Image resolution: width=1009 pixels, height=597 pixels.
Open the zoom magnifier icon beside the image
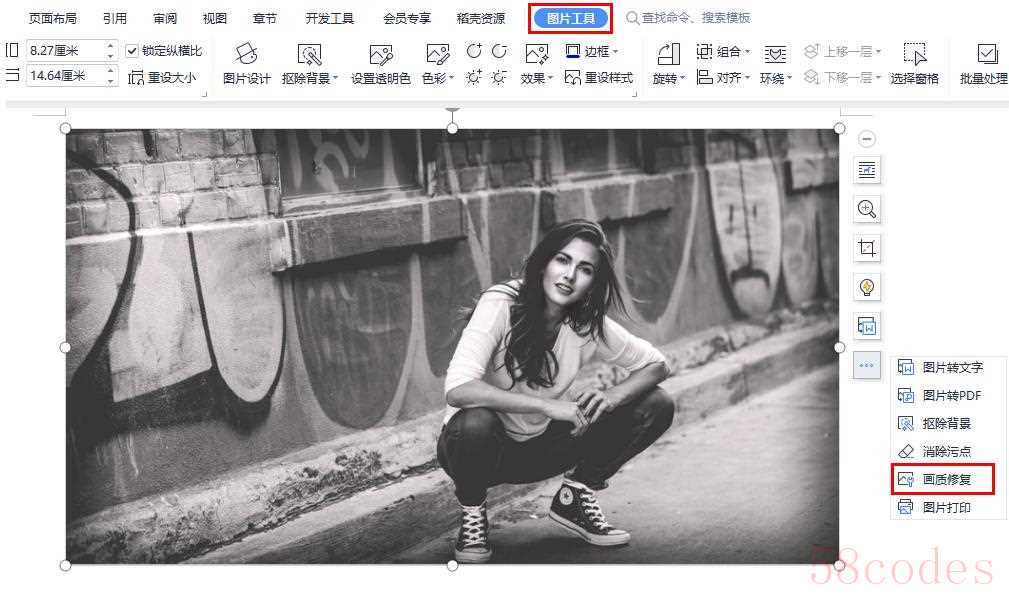pyautogui.click(x=867, y=209)
